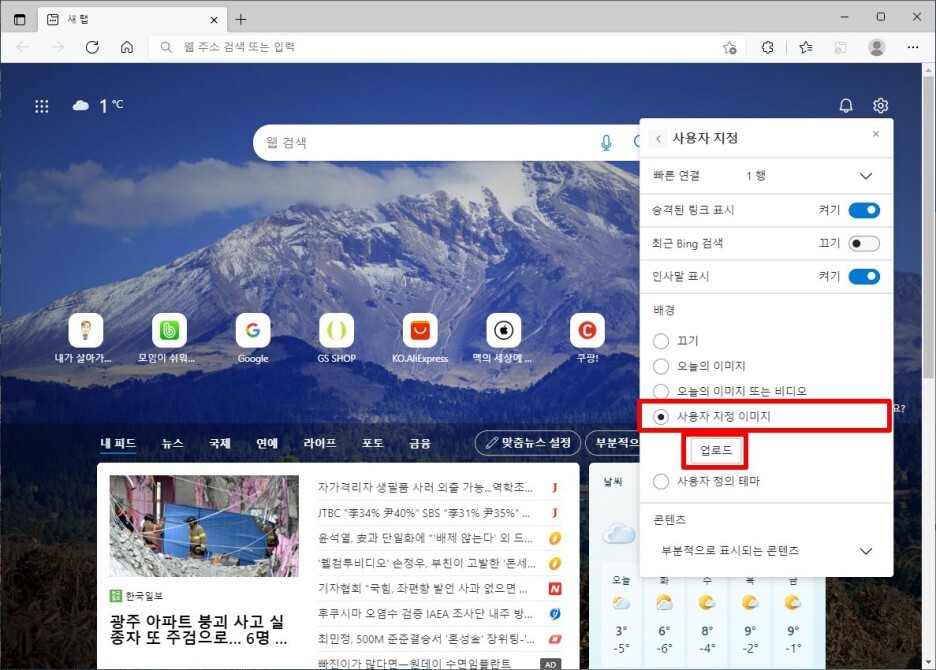Select background 끄기 radio option

click(x=661, y=341)
